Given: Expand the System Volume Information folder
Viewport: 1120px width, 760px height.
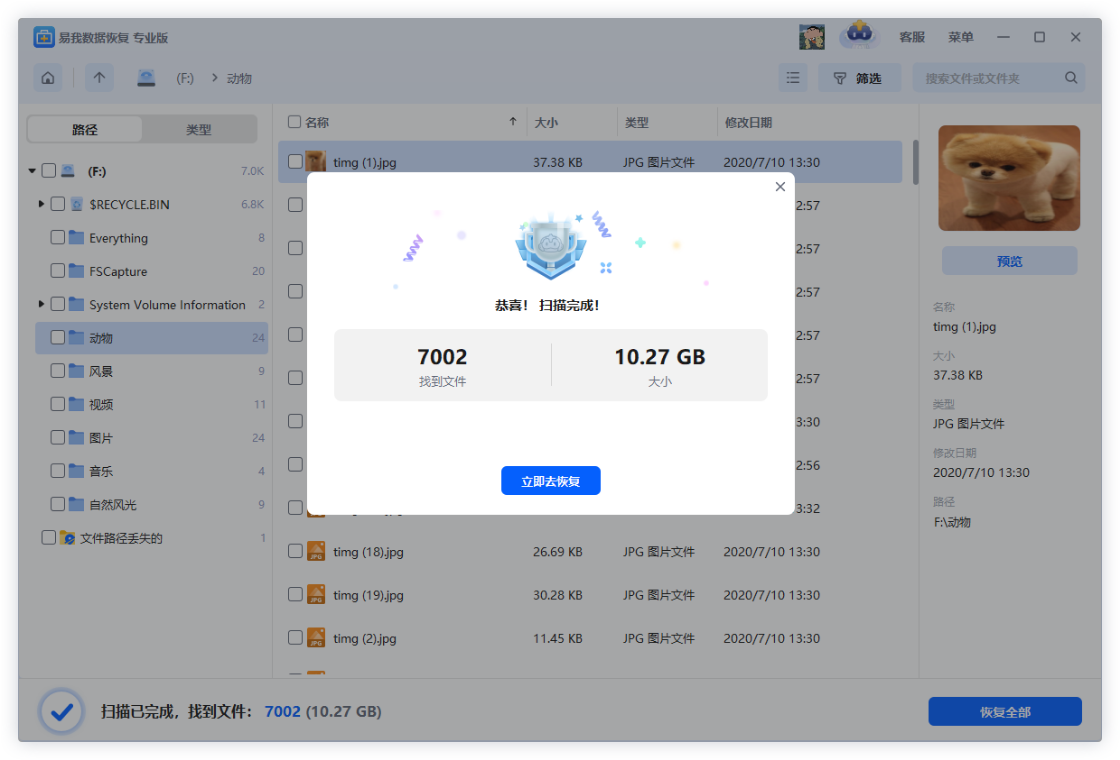Looking at the screenshot, I should click(41, 304).
